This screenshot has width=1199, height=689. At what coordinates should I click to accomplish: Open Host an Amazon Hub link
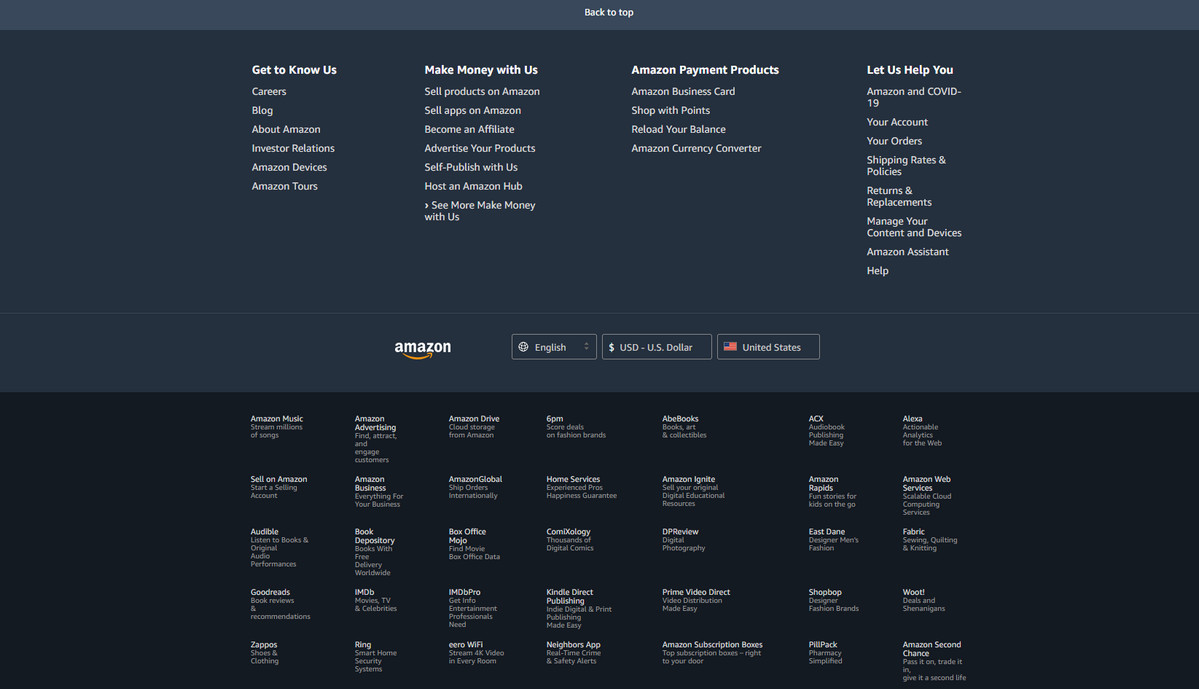[x=473, y=186]
